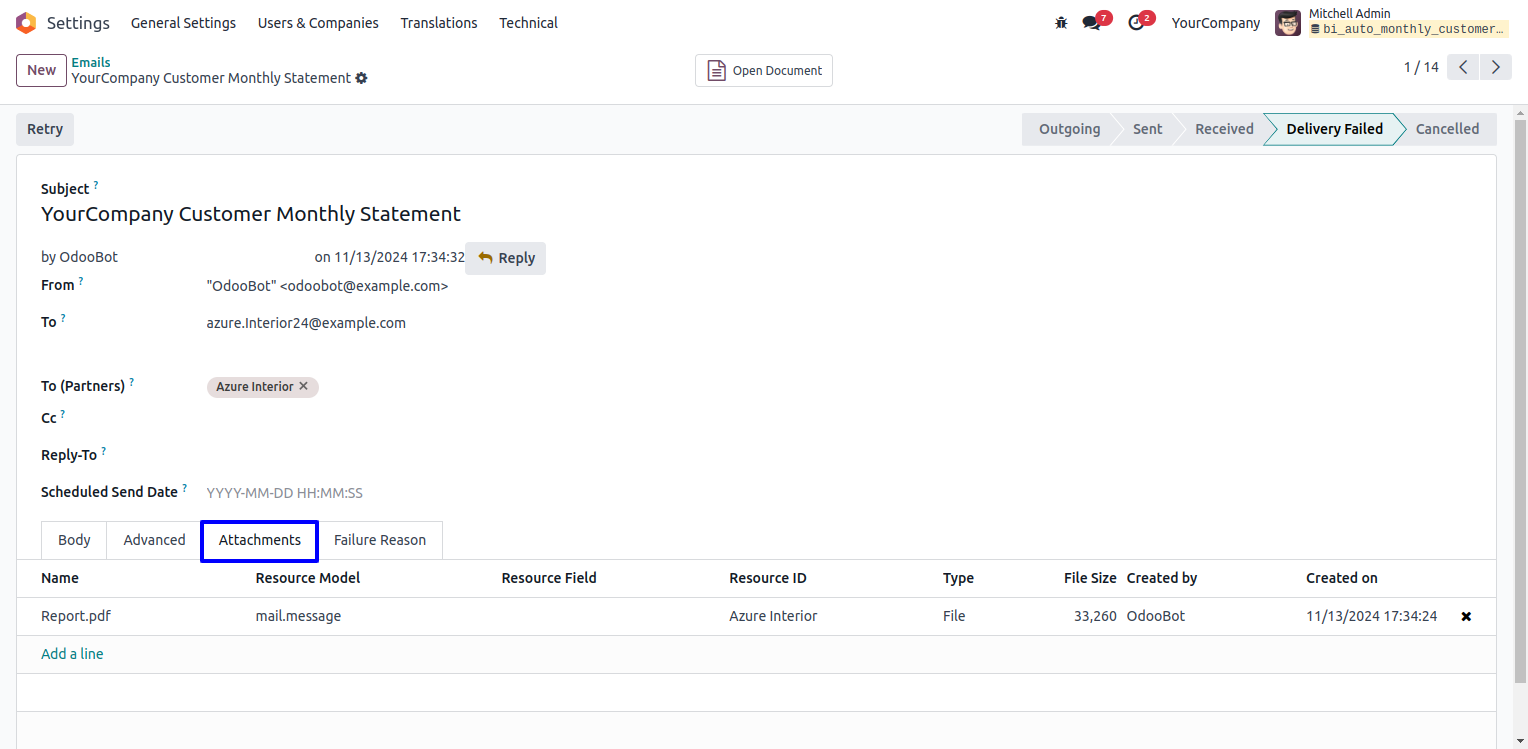Switch to the Failure Reason tab
This screenshot has height=749, width=1528.
380,540
